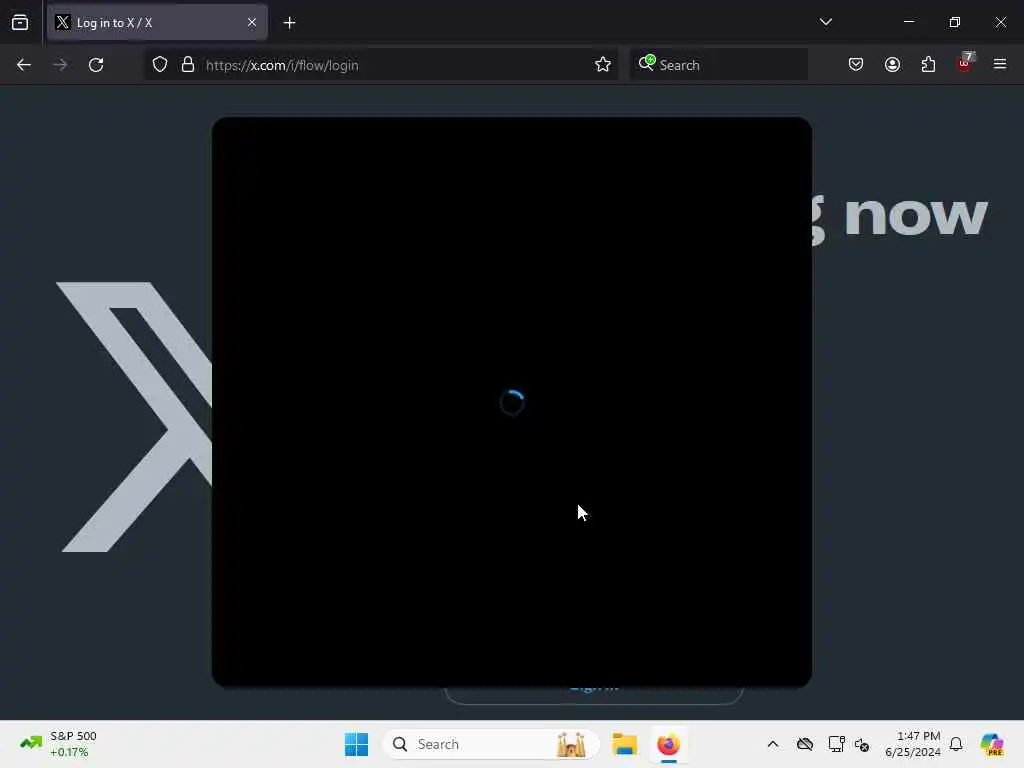Go forward one page

[x=60, y=65]
